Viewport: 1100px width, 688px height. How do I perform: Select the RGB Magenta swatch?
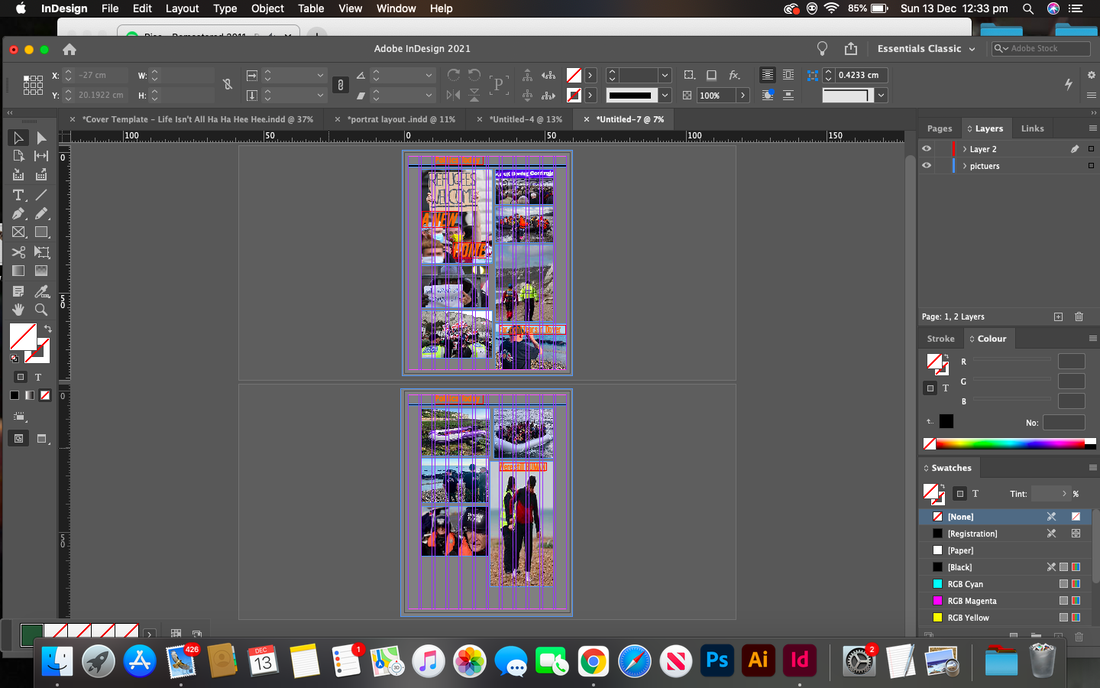(1005, 600)
